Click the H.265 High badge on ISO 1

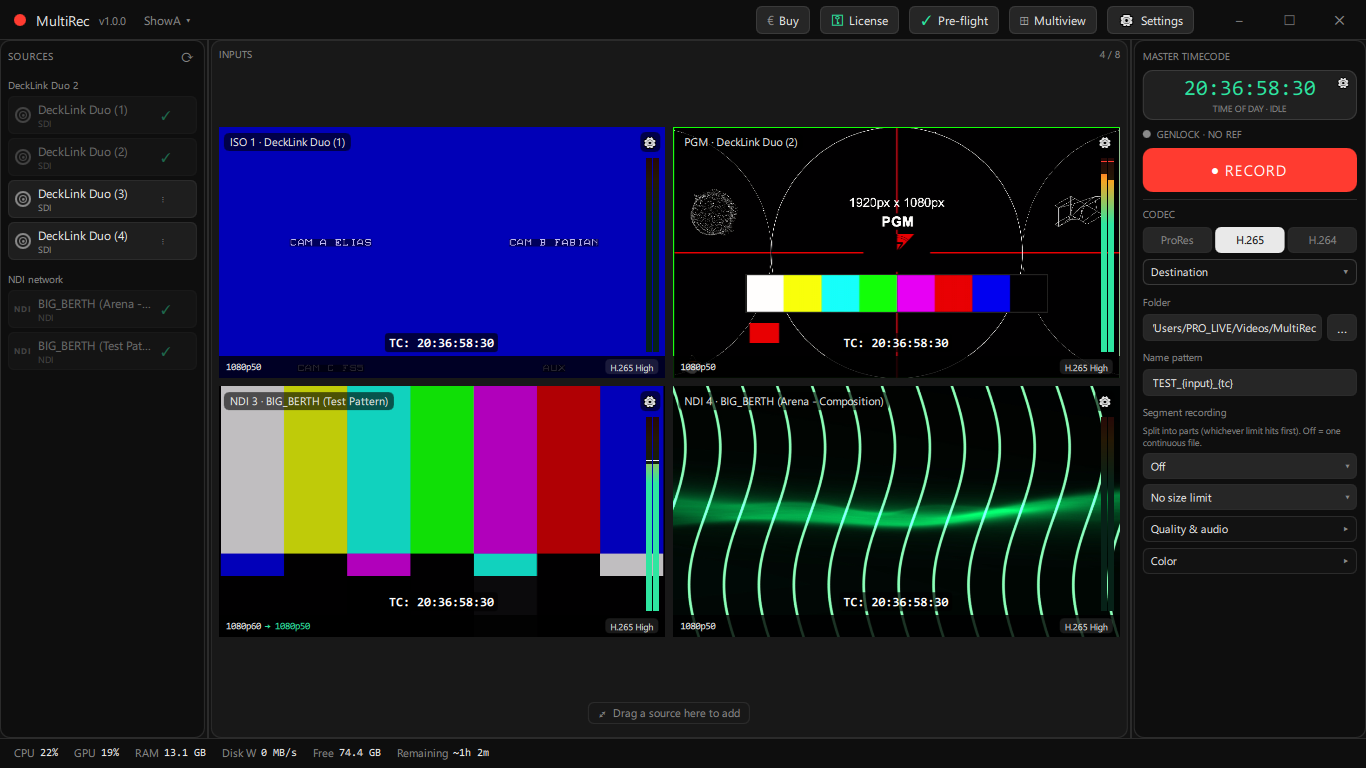click(632, 367)
